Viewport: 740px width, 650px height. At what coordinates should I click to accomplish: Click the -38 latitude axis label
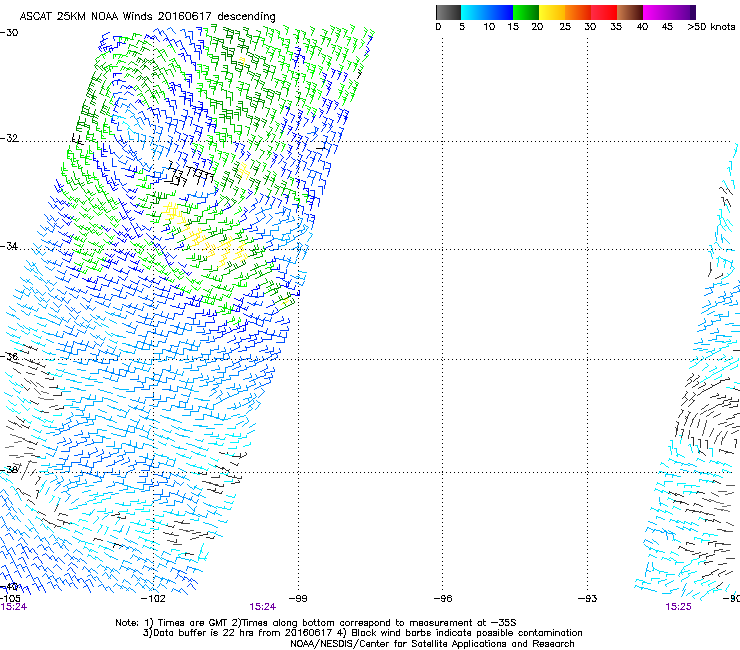9,470
